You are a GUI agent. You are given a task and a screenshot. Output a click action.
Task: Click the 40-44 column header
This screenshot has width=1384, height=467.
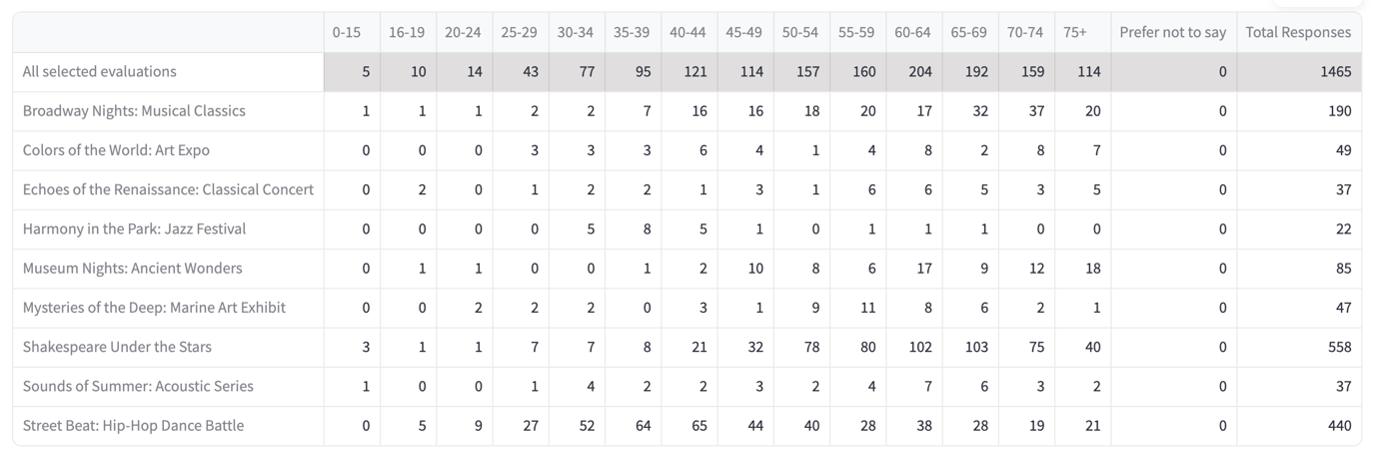pos(687,32)
